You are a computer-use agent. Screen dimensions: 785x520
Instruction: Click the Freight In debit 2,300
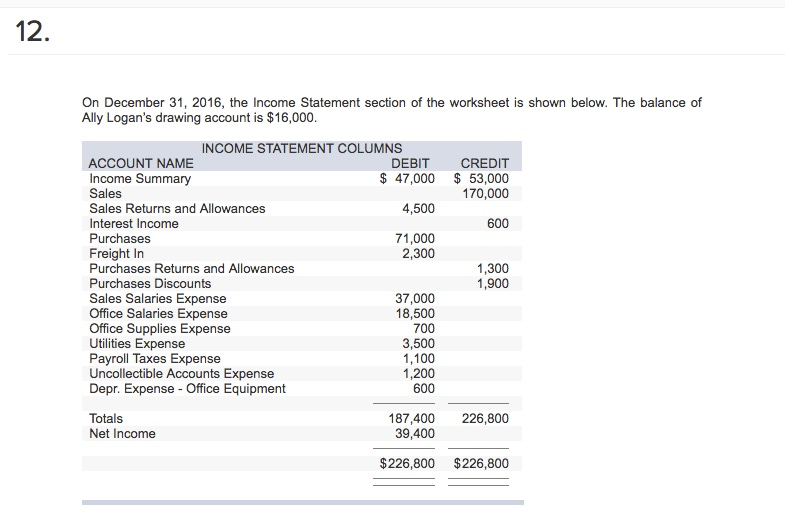click(419, 254)
